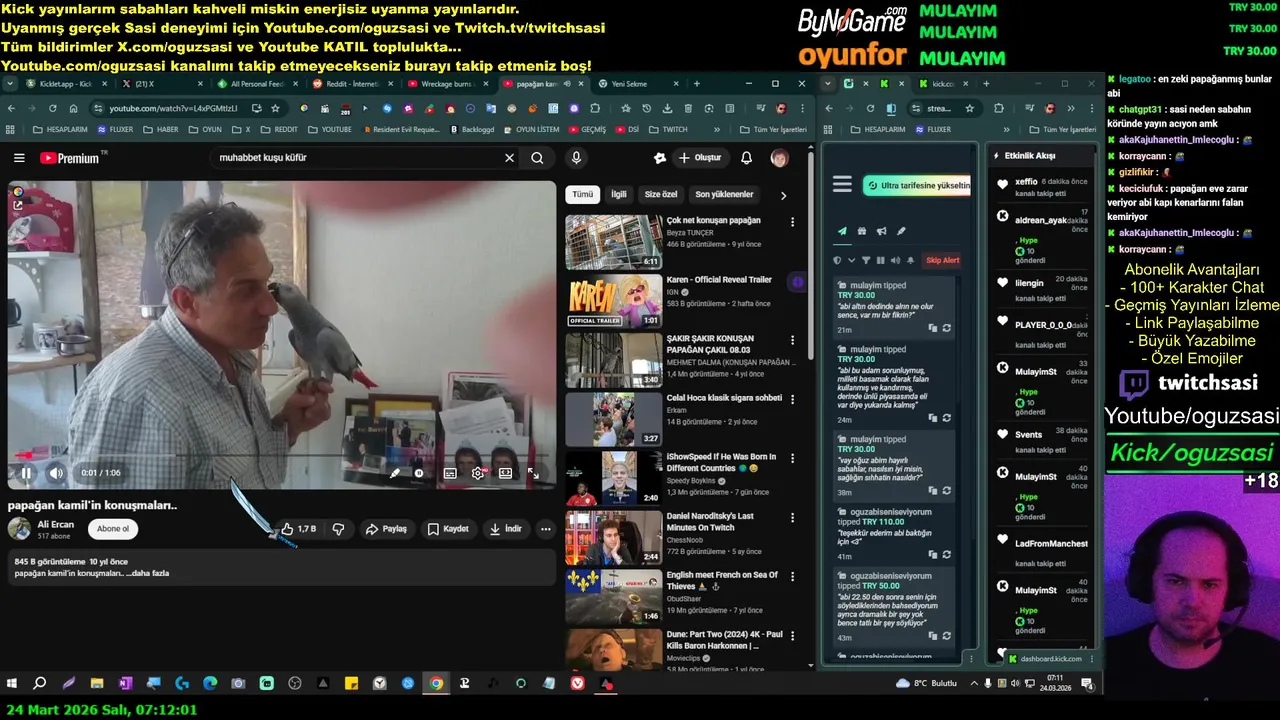Open YouTube account avatar menu
Viewport: 1280px width, 720px height.
point(779,158)
